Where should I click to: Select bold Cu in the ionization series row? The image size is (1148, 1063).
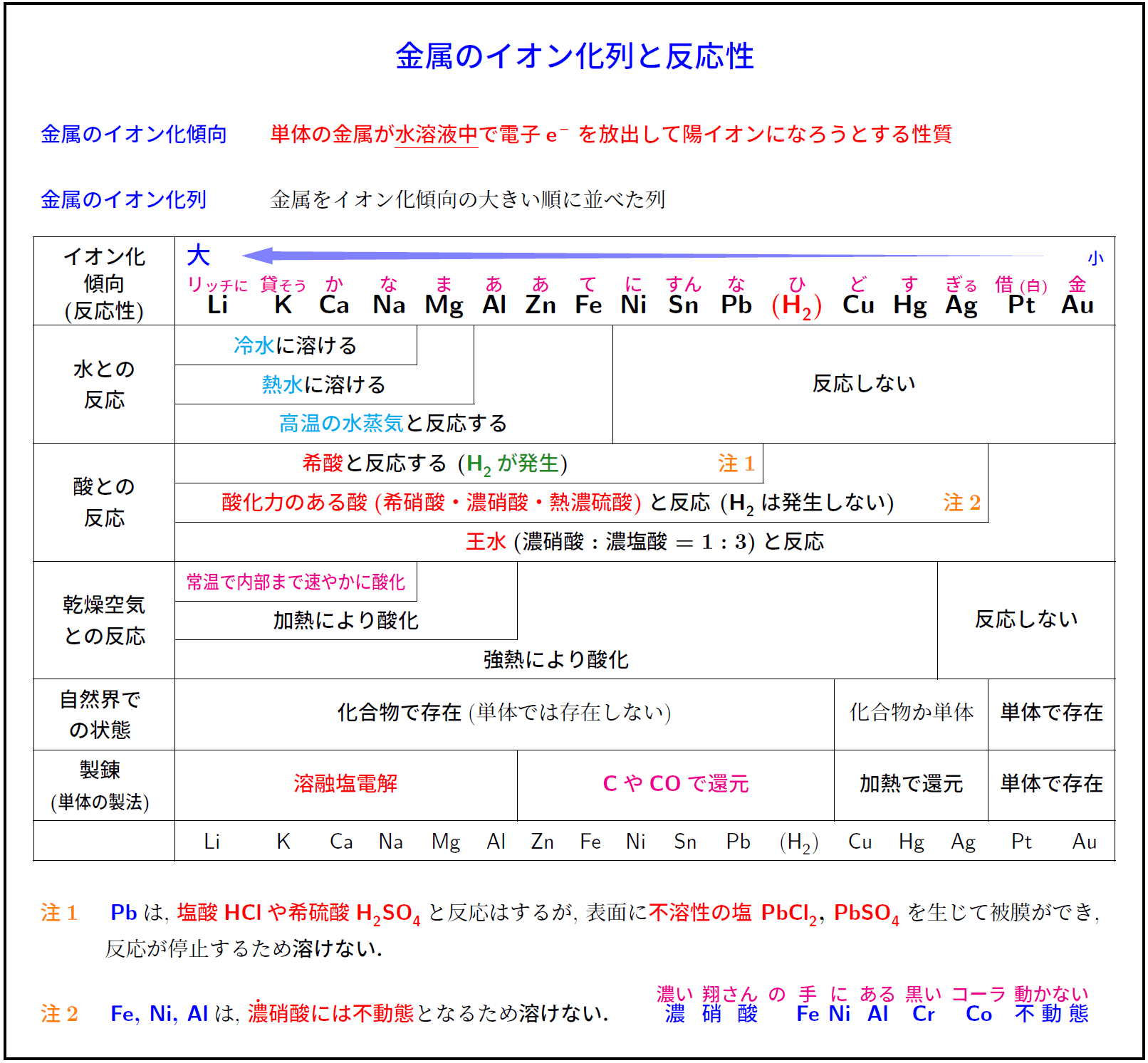click(x=858, y=305)
